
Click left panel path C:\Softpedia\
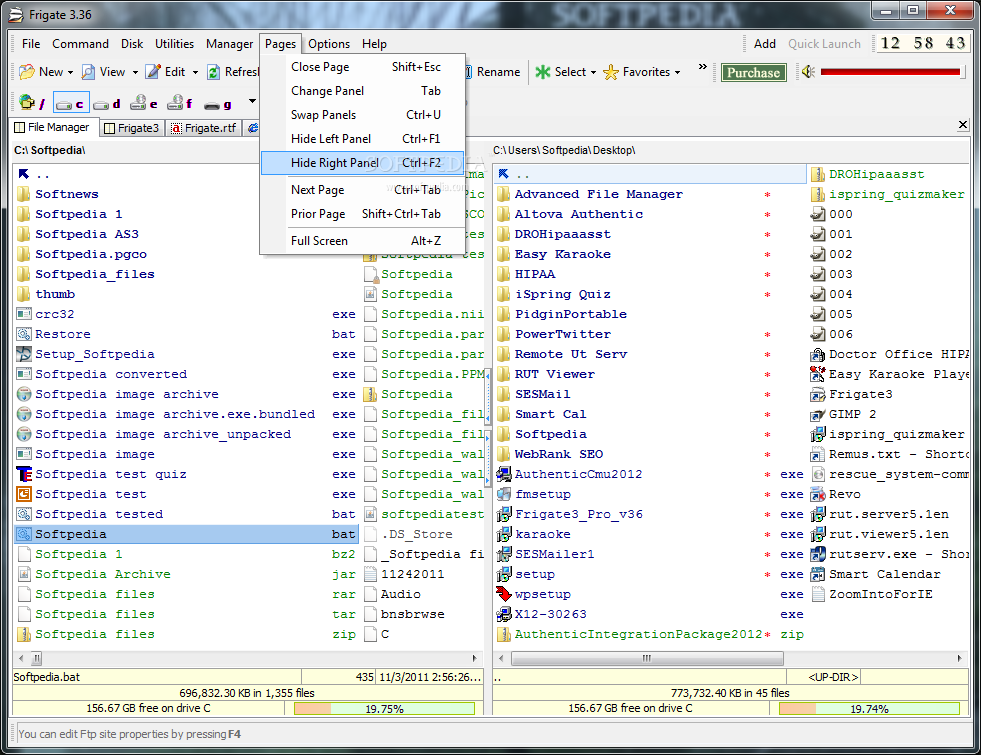pos(49,150)
